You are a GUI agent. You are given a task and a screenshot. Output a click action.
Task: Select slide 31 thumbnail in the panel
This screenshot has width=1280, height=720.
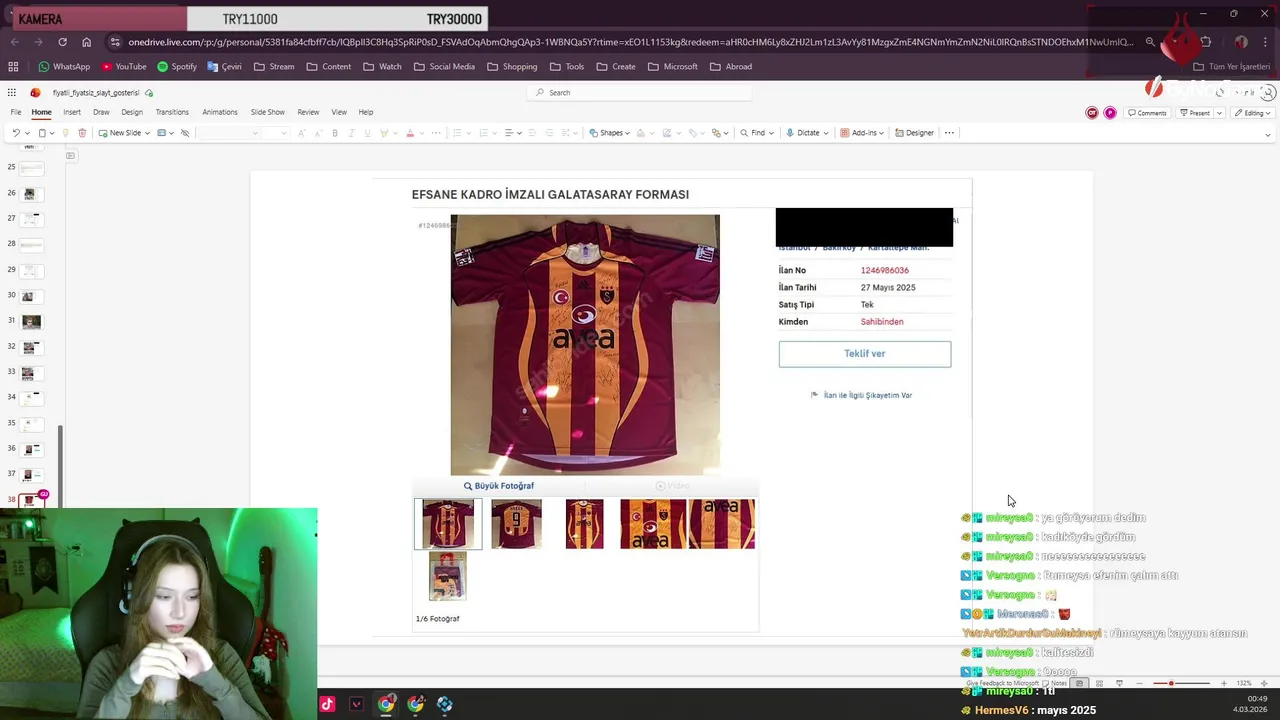(x=31, y=322)
